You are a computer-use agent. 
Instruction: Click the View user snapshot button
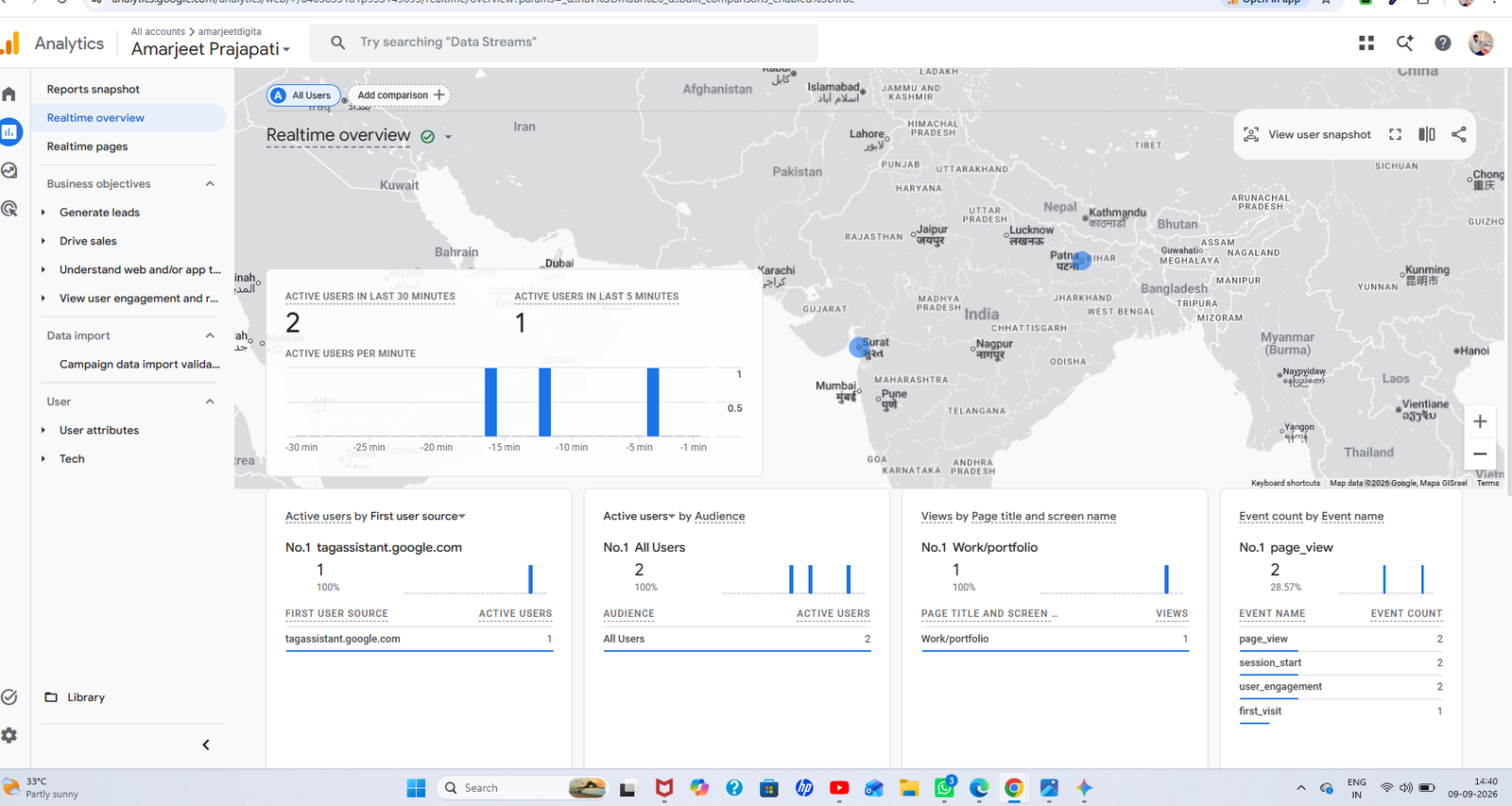click(x=1307, y=134)
